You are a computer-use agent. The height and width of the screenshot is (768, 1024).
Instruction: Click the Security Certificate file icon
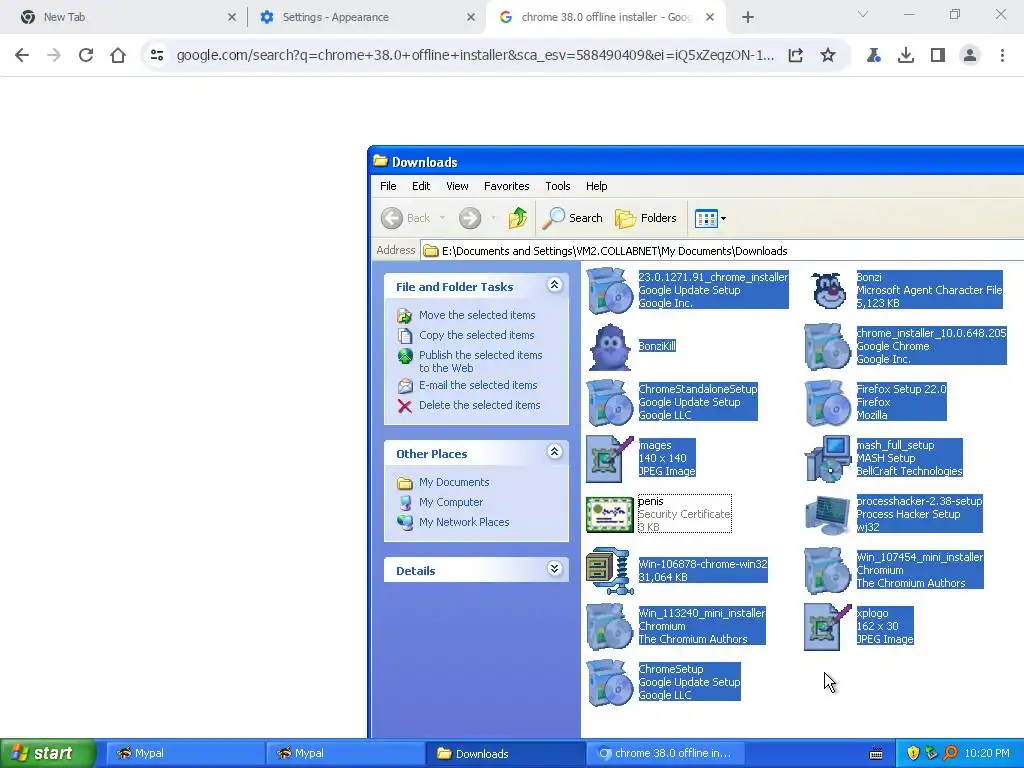[610, 515]
